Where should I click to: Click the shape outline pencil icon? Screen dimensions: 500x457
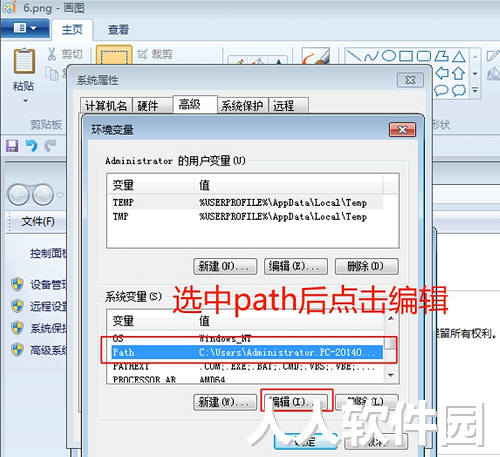[493, 55]
